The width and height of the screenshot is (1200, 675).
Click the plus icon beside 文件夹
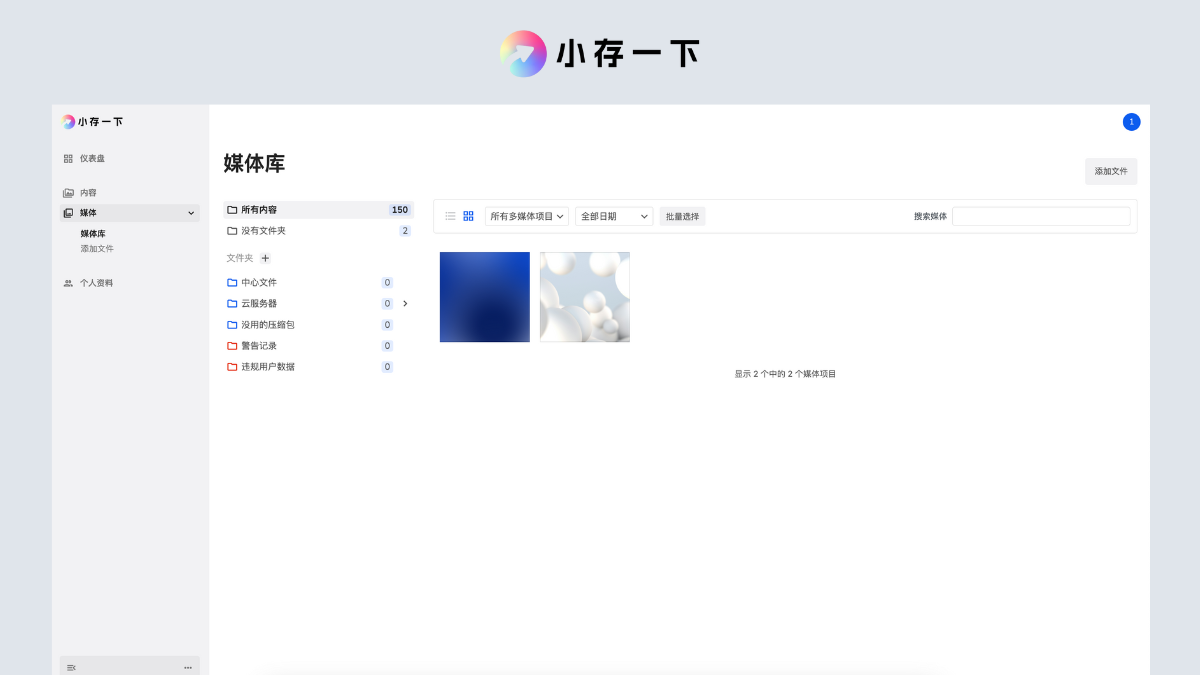(x=265, y=258)
